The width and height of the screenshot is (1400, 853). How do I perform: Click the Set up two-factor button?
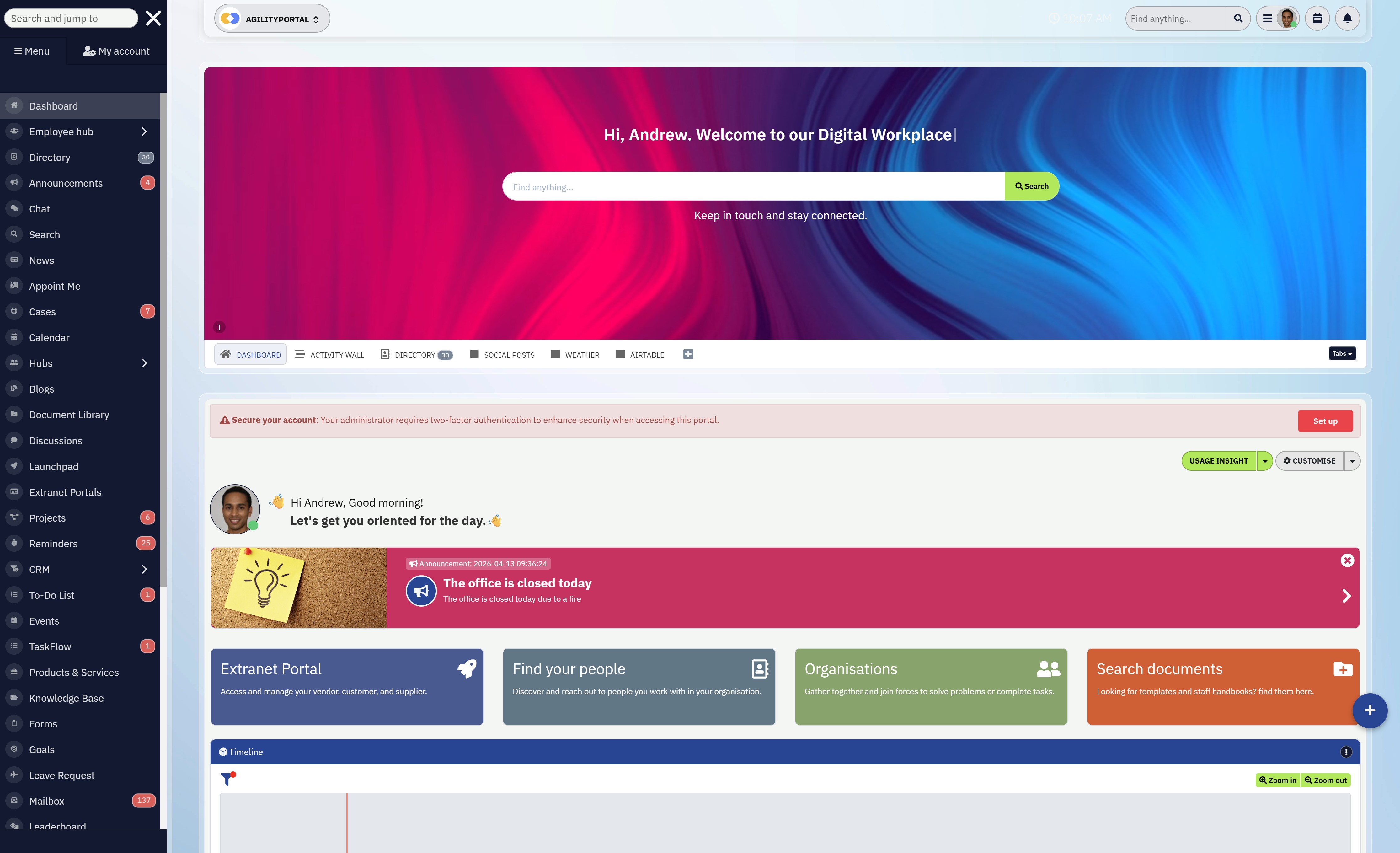pyautogui.click(x=1325, y=421)
